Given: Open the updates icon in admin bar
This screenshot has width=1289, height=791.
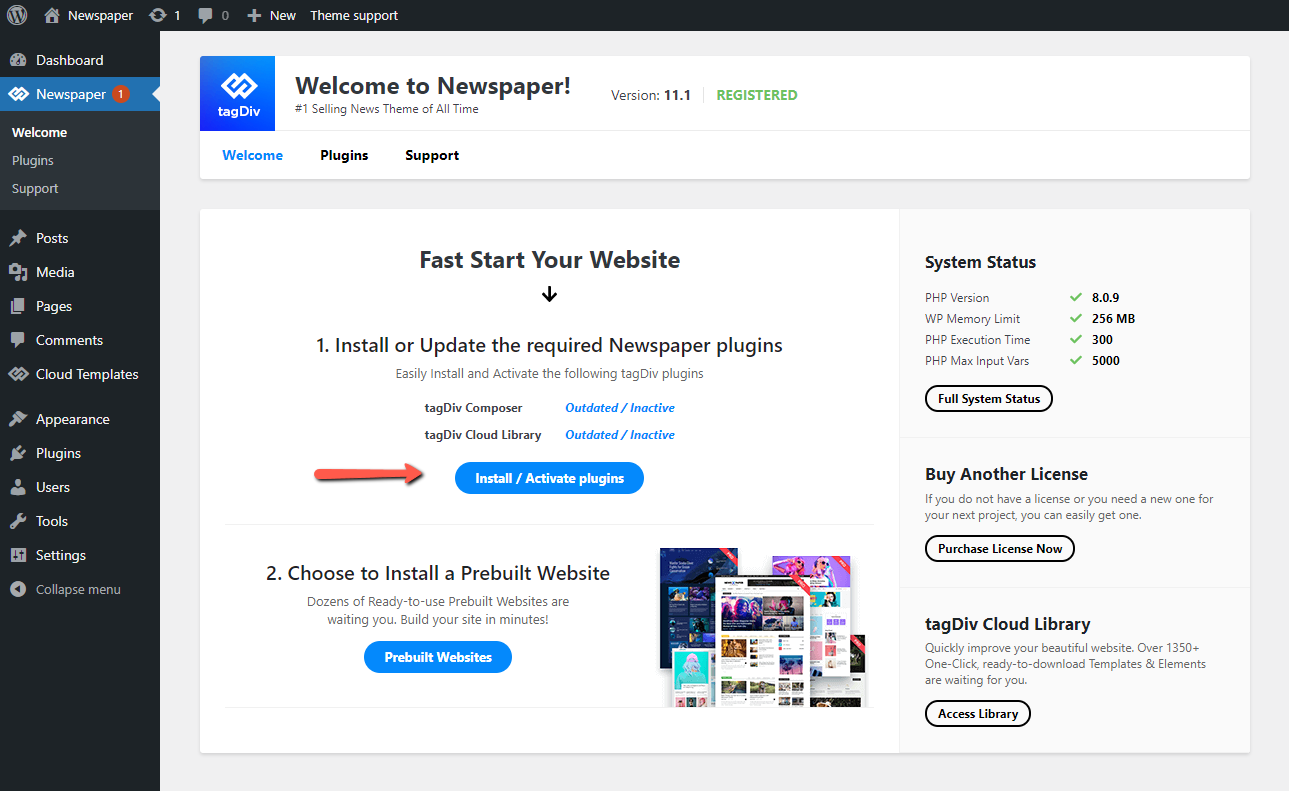Looking at the screenshot, I should point(157,15).
